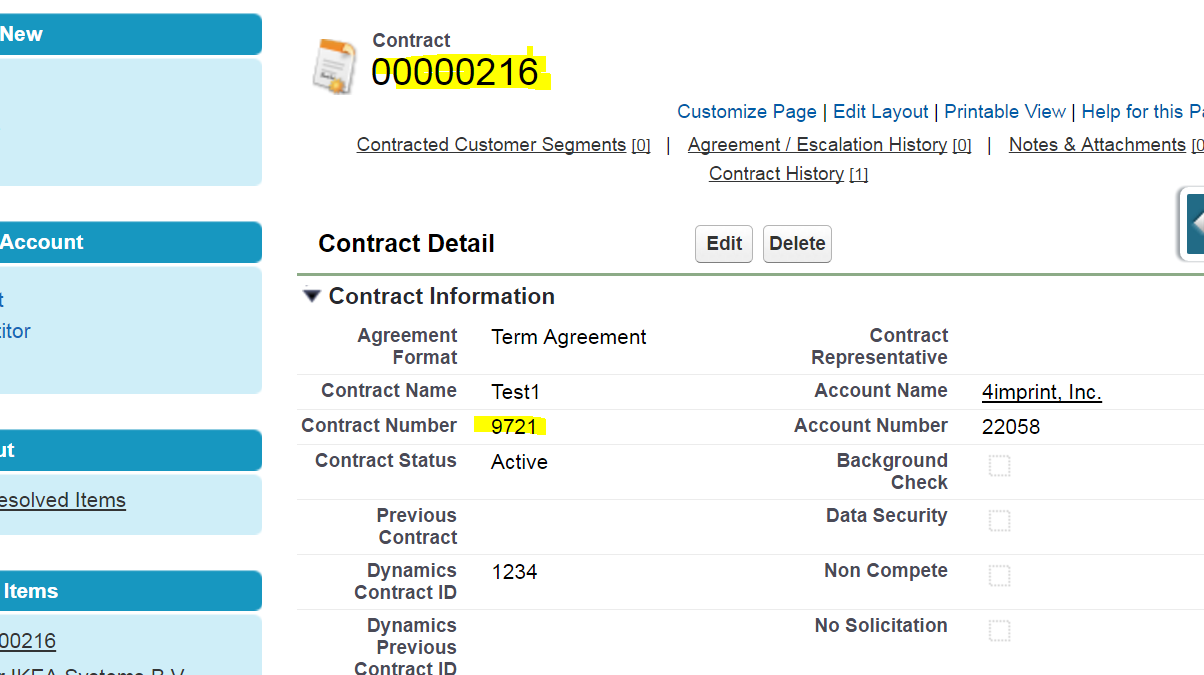Click the Contract Number value 9721
The width and height of the screenshot is (1204, 675).
click(514, 427)
